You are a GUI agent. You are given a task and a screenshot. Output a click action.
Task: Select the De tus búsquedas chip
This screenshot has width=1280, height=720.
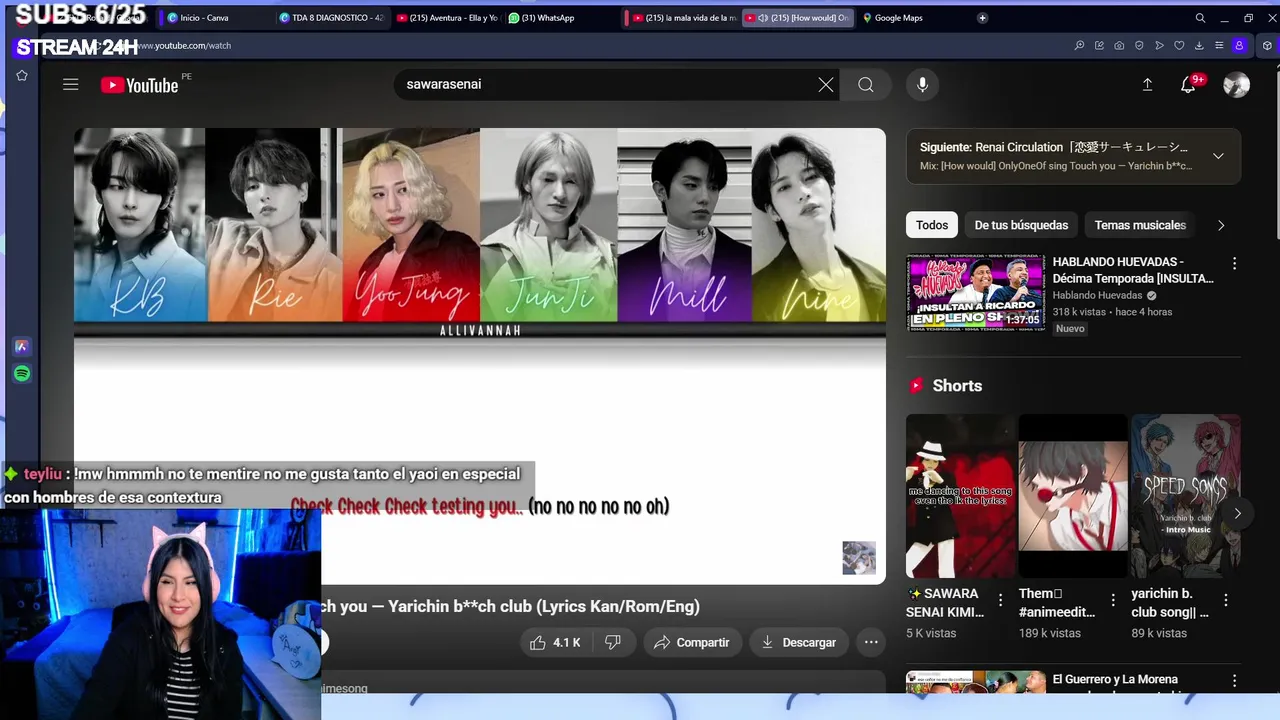click(x=1021, y=225)
